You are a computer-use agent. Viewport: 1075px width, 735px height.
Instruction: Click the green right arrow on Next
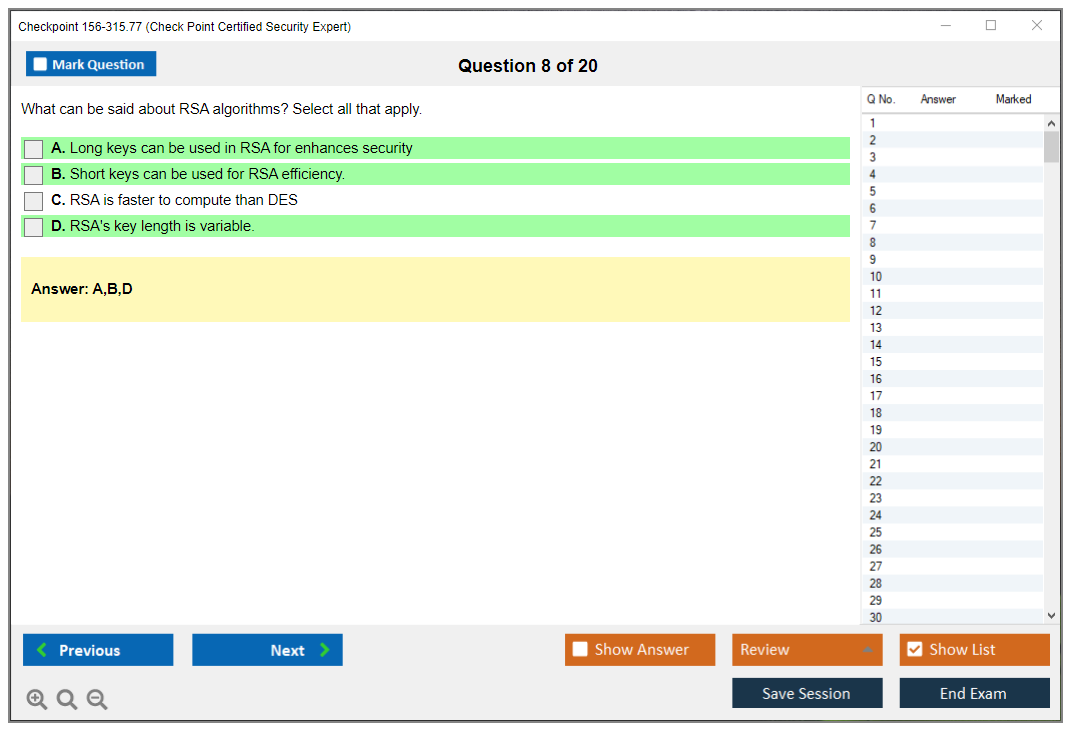click(x=325, y=650)
